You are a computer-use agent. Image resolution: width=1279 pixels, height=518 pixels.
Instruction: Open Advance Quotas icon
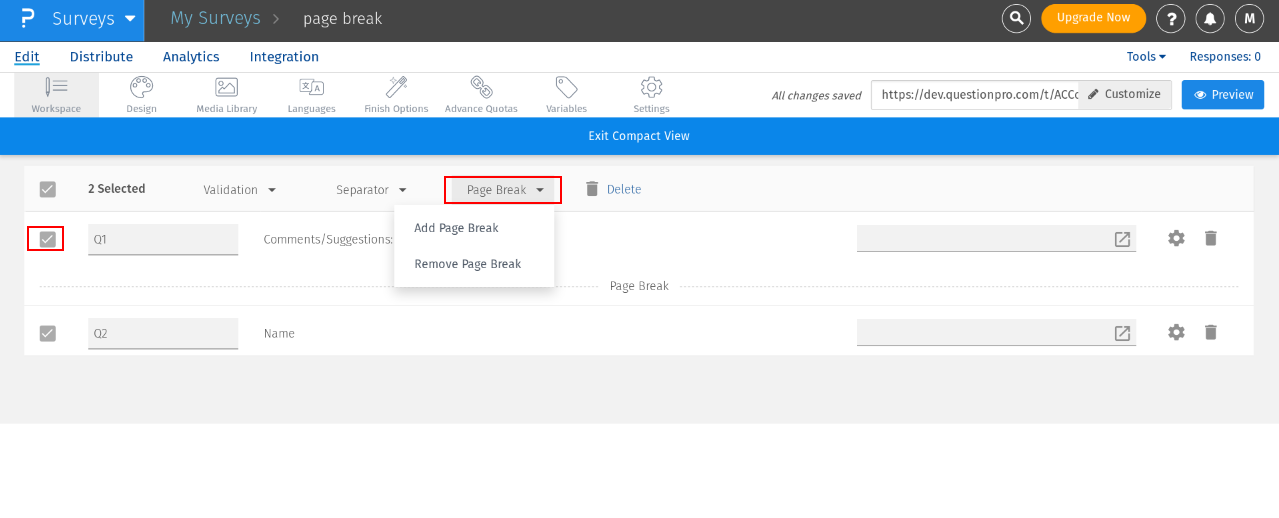click(481, 88)
